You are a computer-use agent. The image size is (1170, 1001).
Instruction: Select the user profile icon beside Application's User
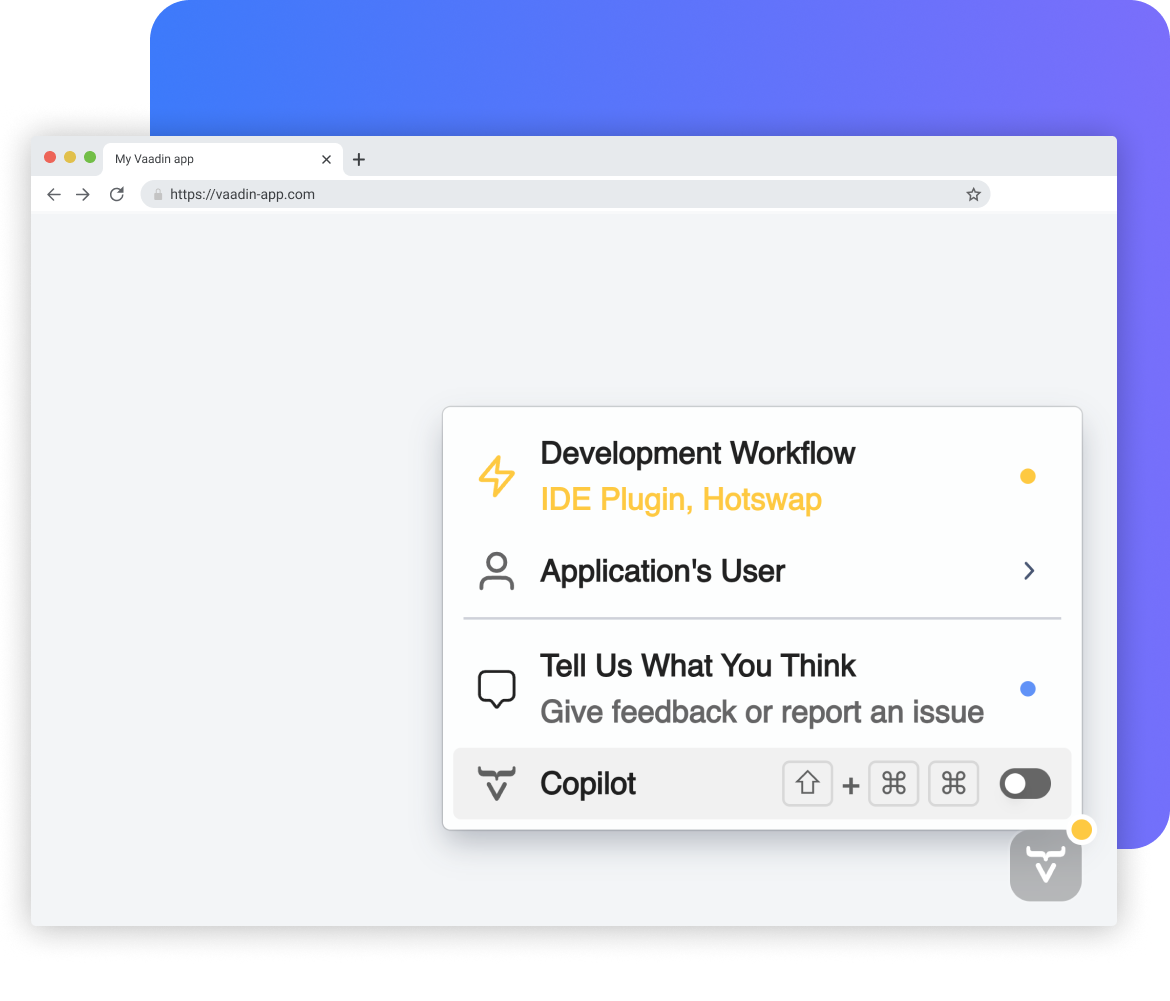click(x=497, y=571)
